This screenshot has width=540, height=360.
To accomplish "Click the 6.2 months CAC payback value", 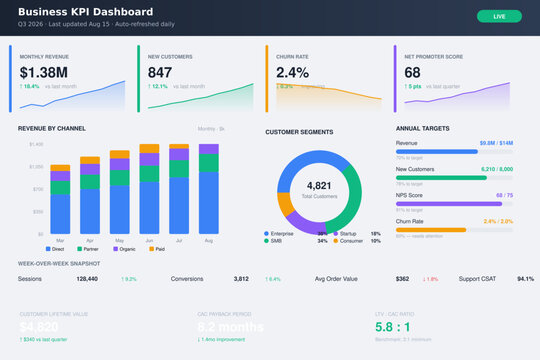I will pyautogui.click(x=230, y=327).
